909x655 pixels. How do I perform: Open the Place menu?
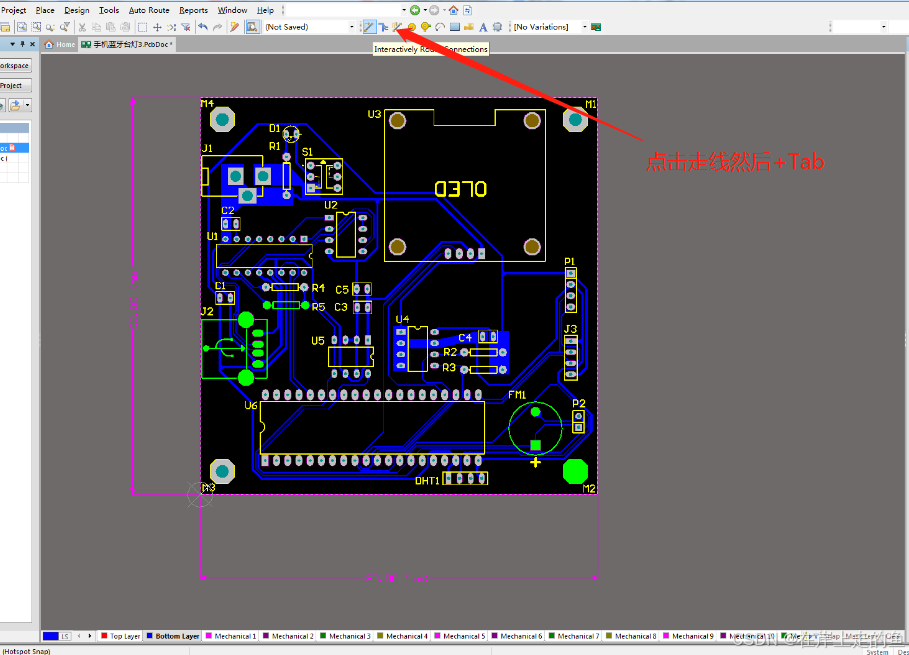point(45,10)
